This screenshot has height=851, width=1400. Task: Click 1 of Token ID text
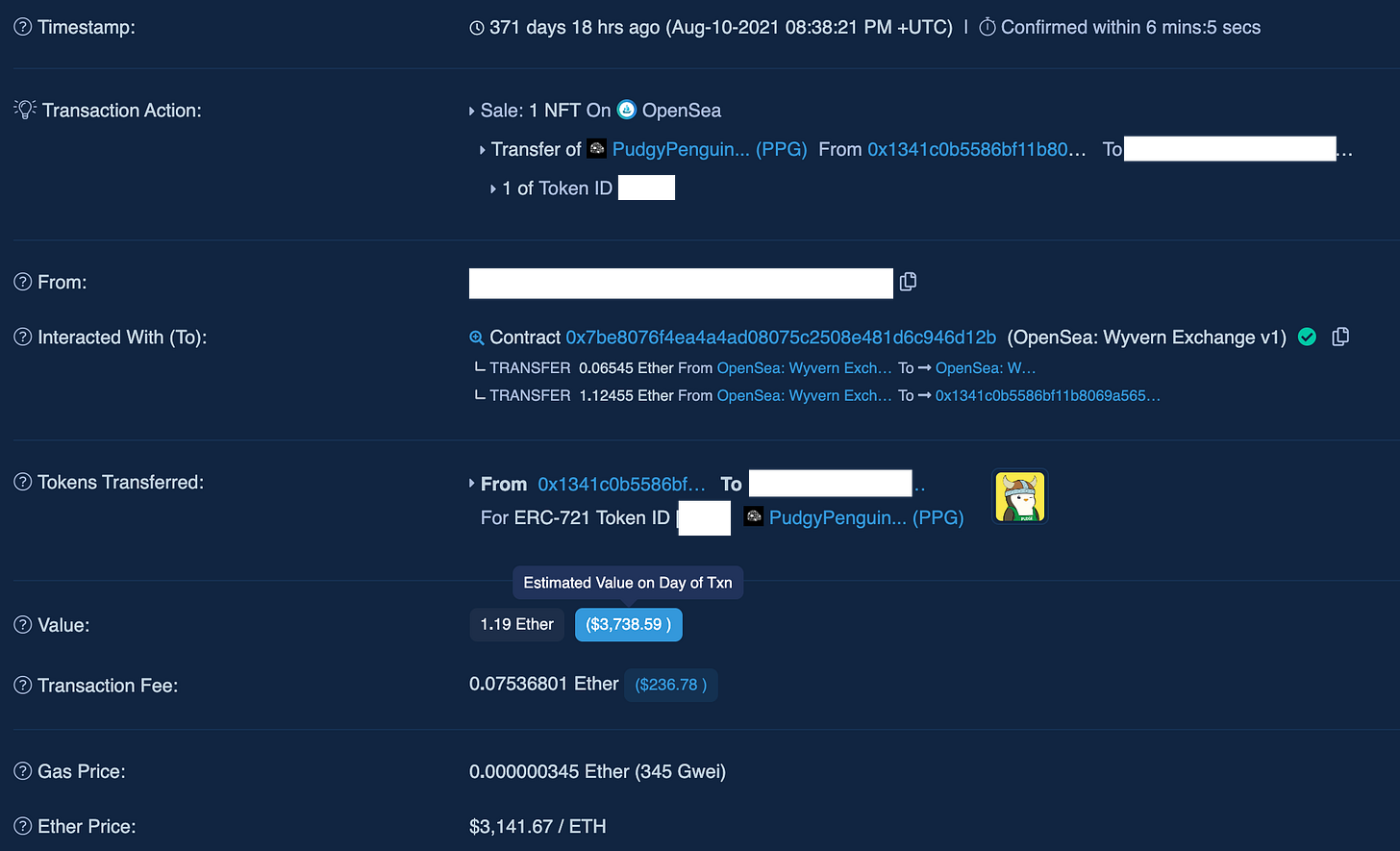(558, 188)
